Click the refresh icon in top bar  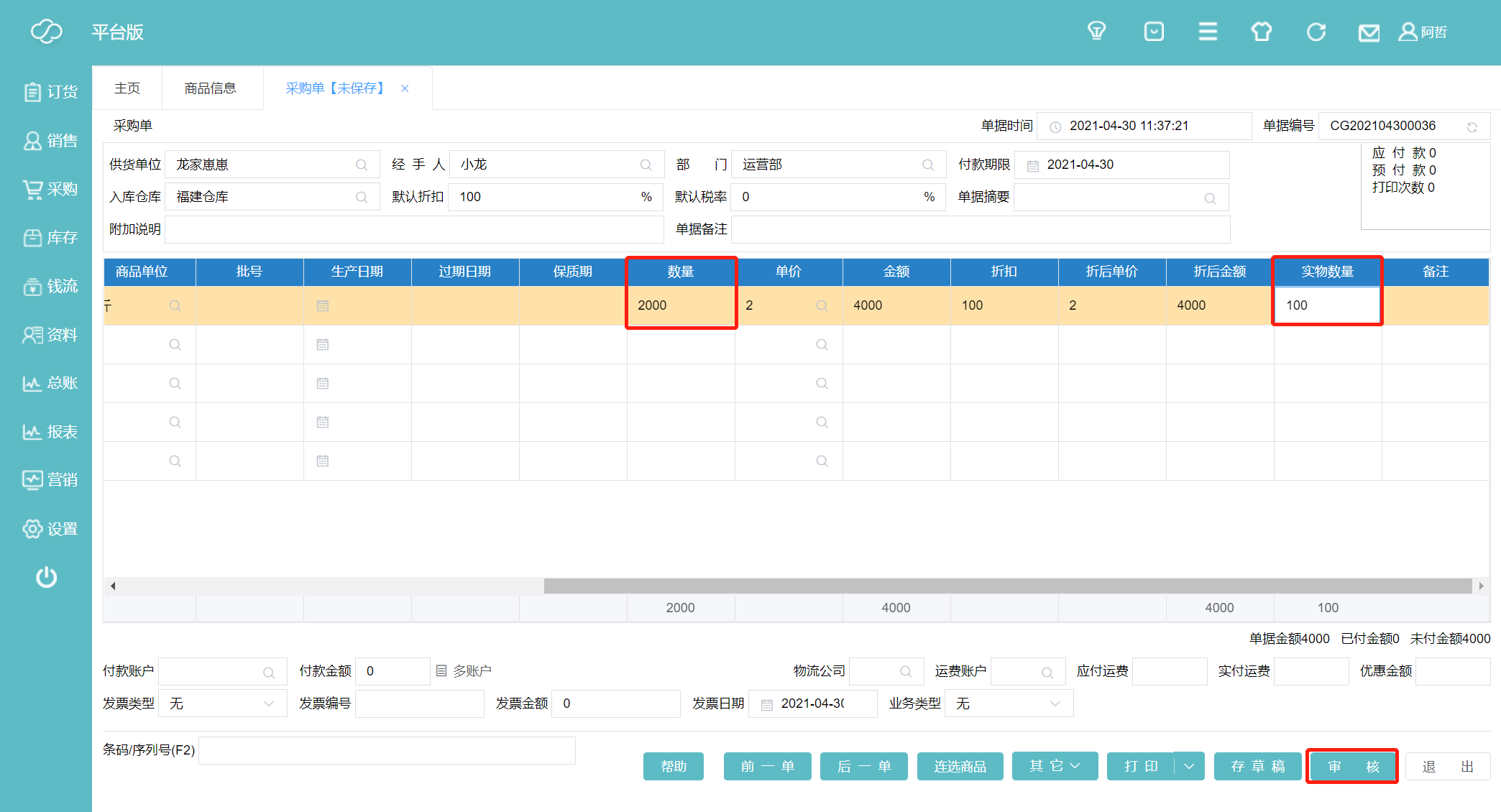pyautogui.click(x=1316, y=32)
